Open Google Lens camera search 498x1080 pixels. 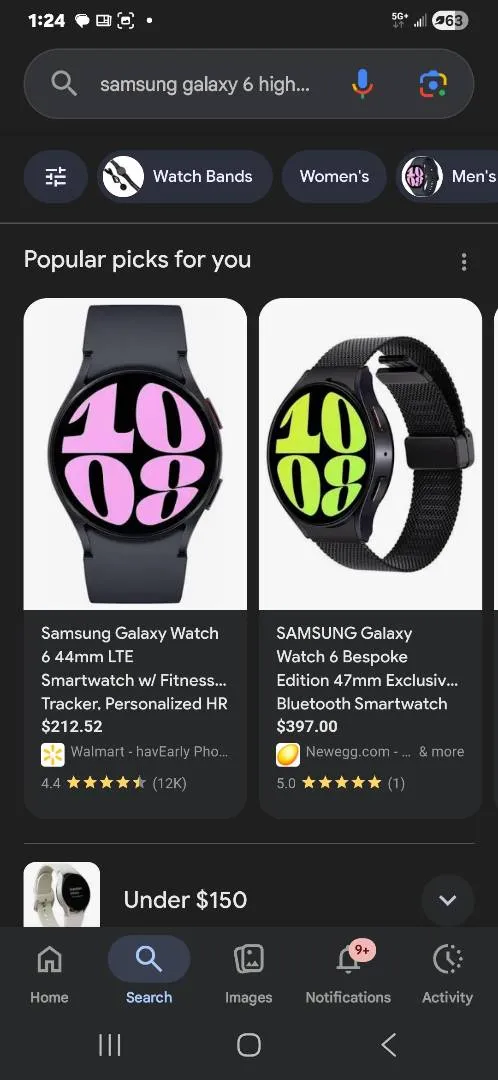(x=433, y=84)
